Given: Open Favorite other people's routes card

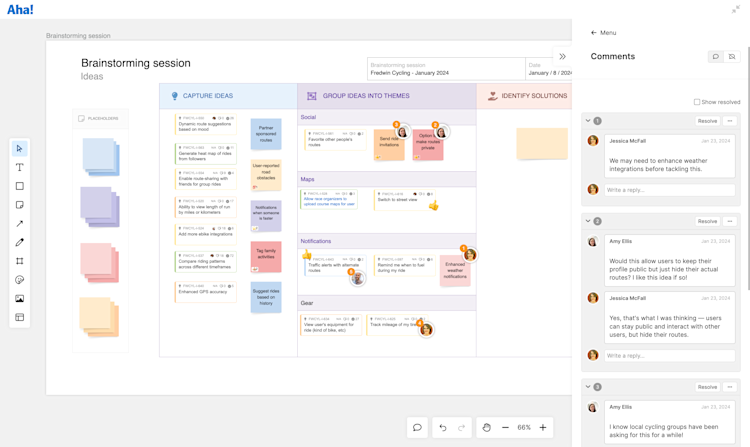Looking at the screenshot, I should point(335,140).
